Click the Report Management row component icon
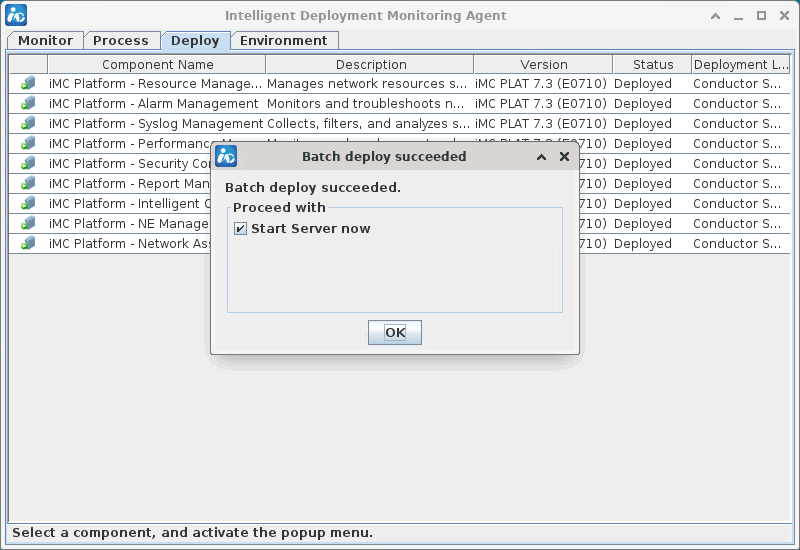Screen dimensions: 800x550 (x=28, y=183)
